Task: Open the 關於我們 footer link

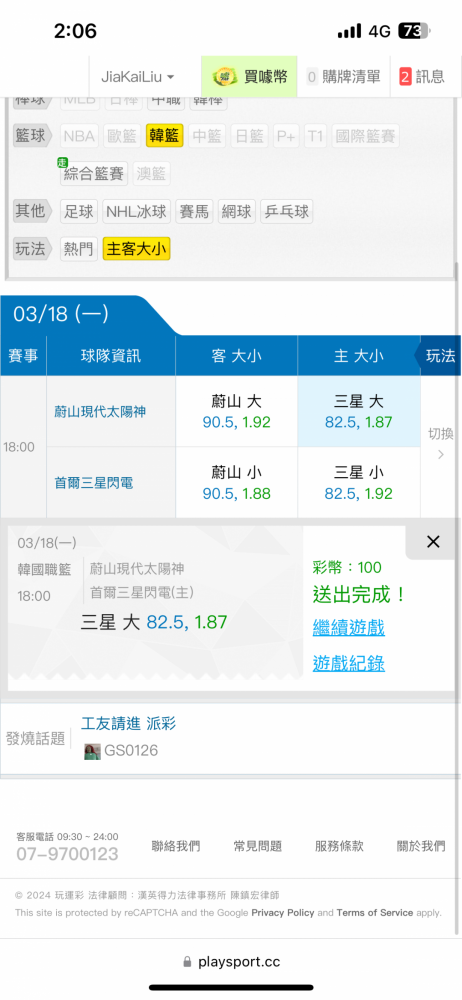Action: 421,846
